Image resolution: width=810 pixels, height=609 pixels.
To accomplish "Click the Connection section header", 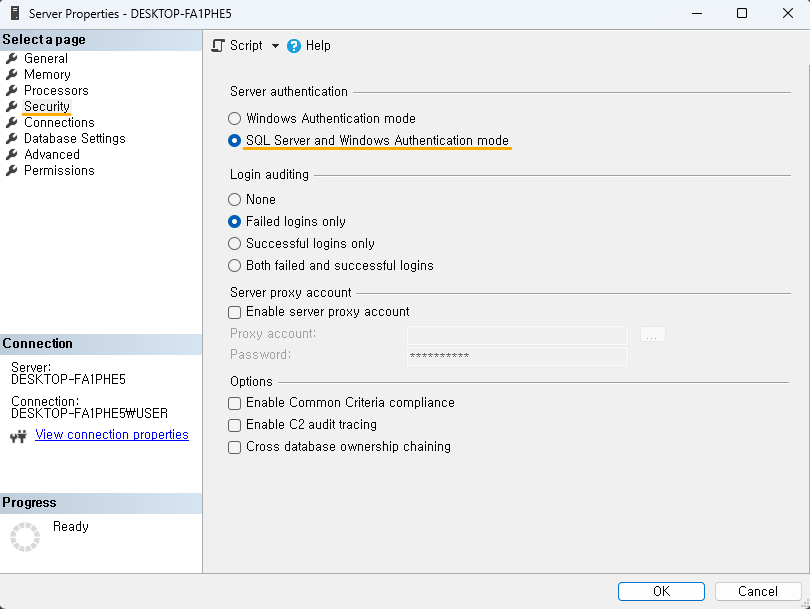I will point(101,344).
